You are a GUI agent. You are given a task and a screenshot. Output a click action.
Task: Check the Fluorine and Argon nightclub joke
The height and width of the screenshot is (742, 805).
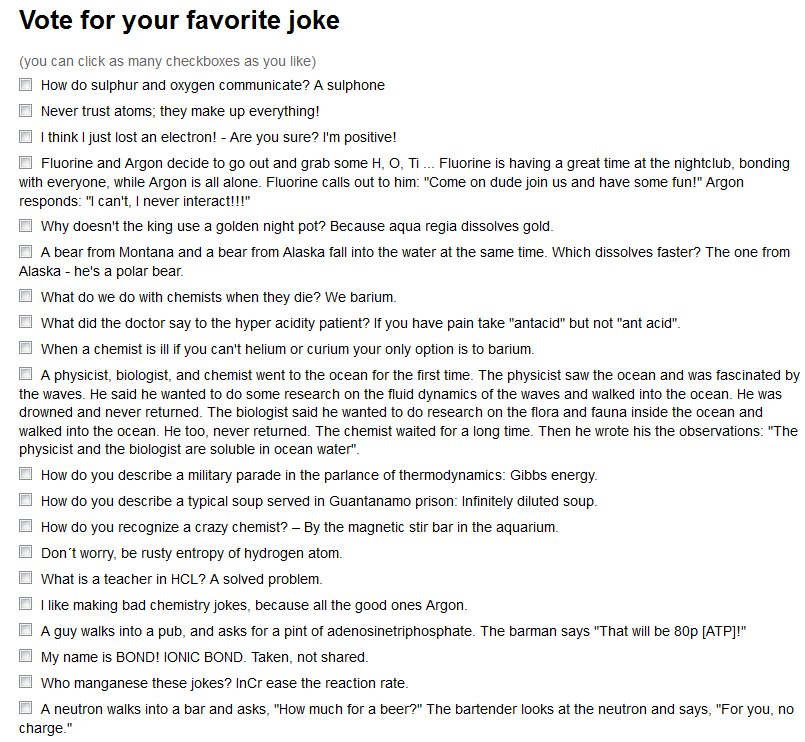[26, 163]
